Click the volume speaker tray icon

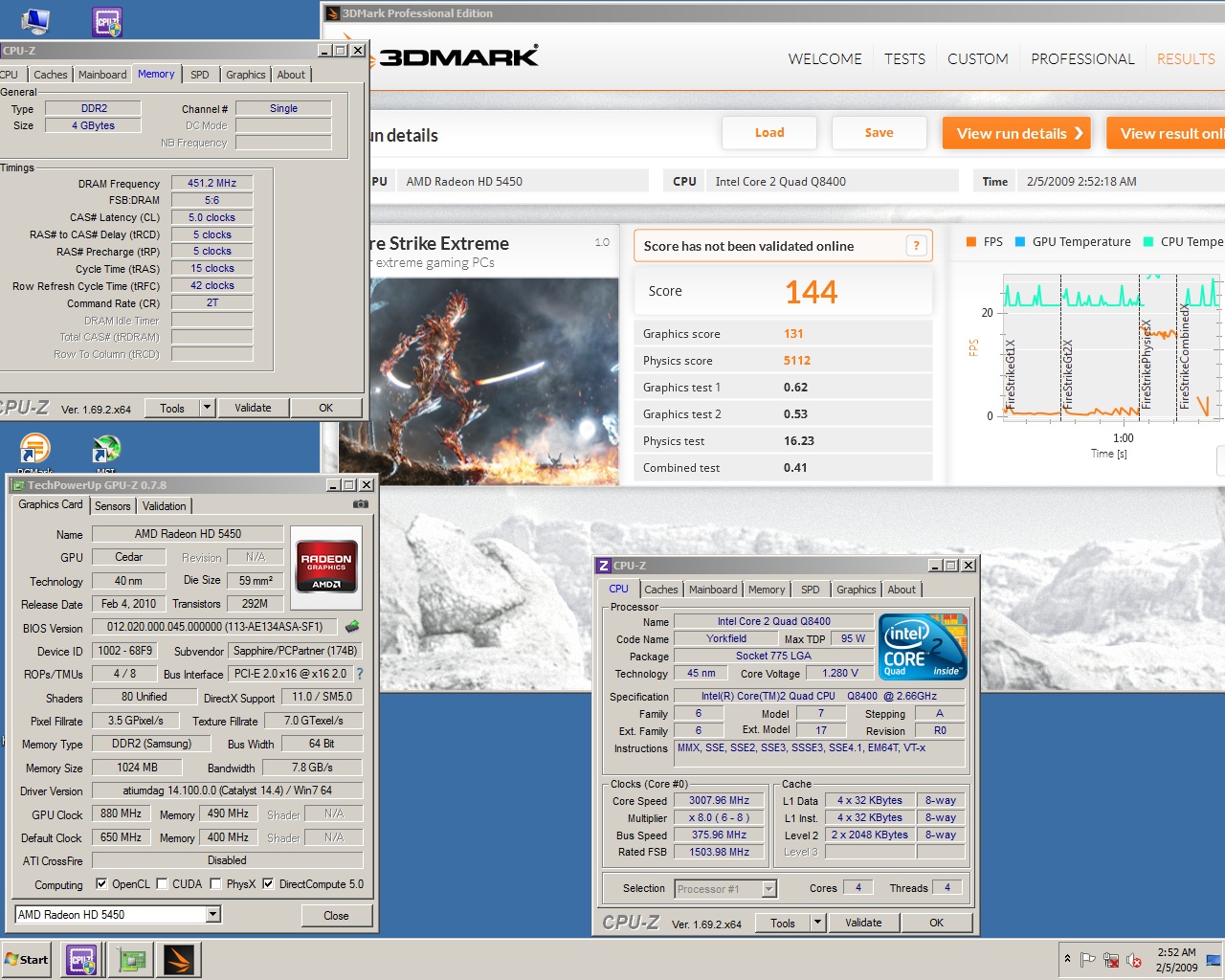click(x=1134, y=960)
